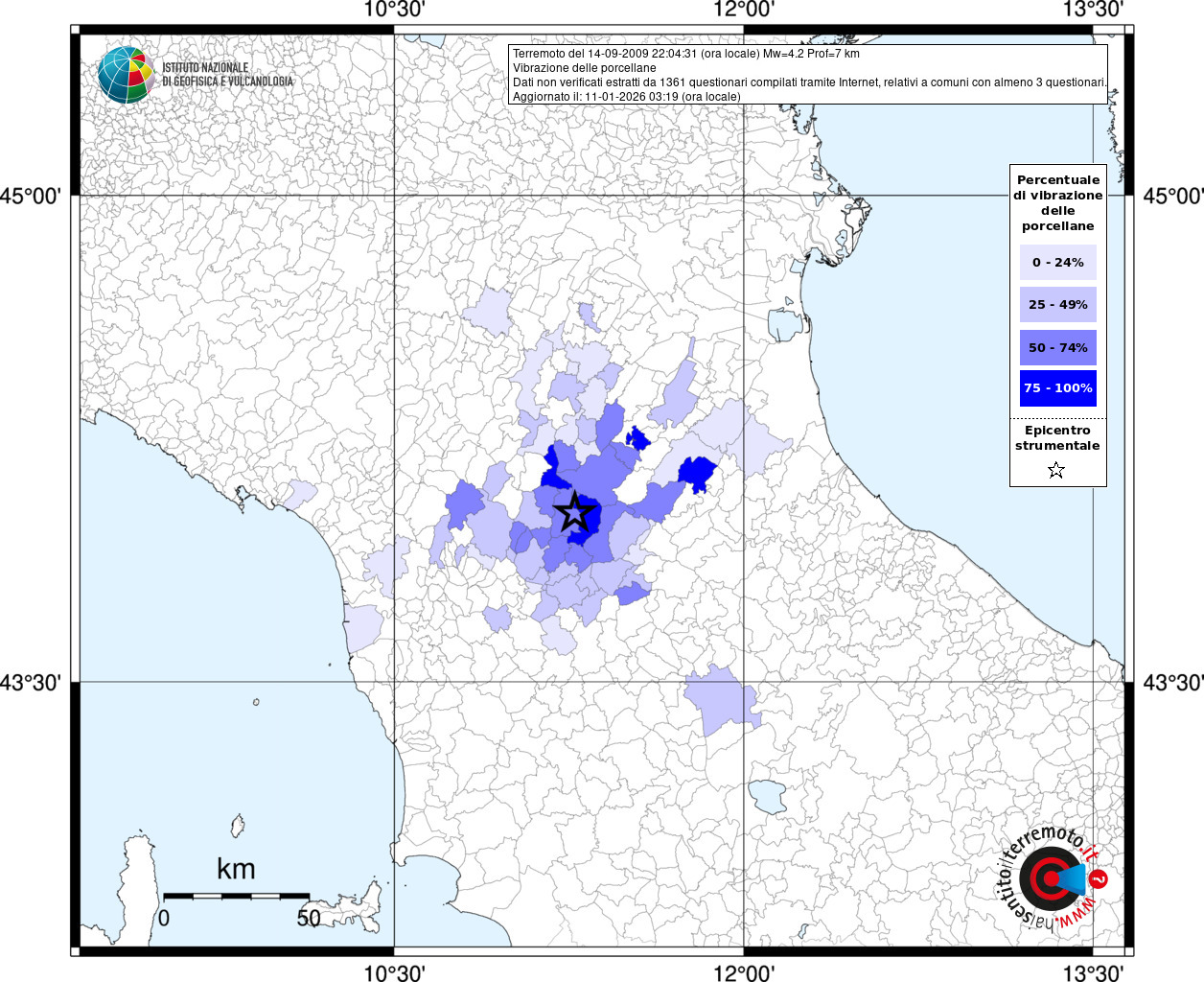Click the top 10°30' longitude label

pos(394,10)
